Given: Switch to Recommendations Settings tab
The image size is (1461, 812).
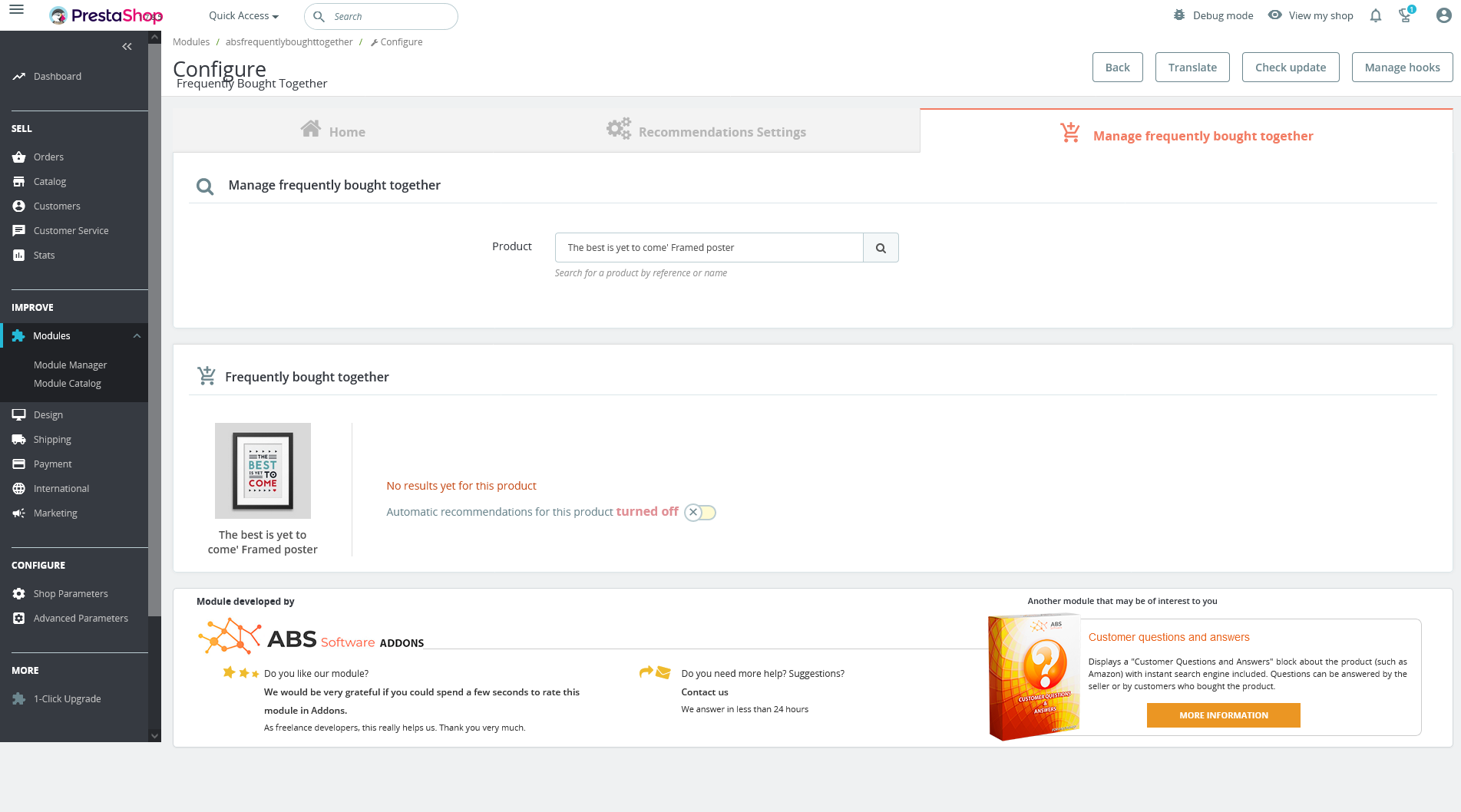Looking at the screenshot, I should [x=706, y=130].
